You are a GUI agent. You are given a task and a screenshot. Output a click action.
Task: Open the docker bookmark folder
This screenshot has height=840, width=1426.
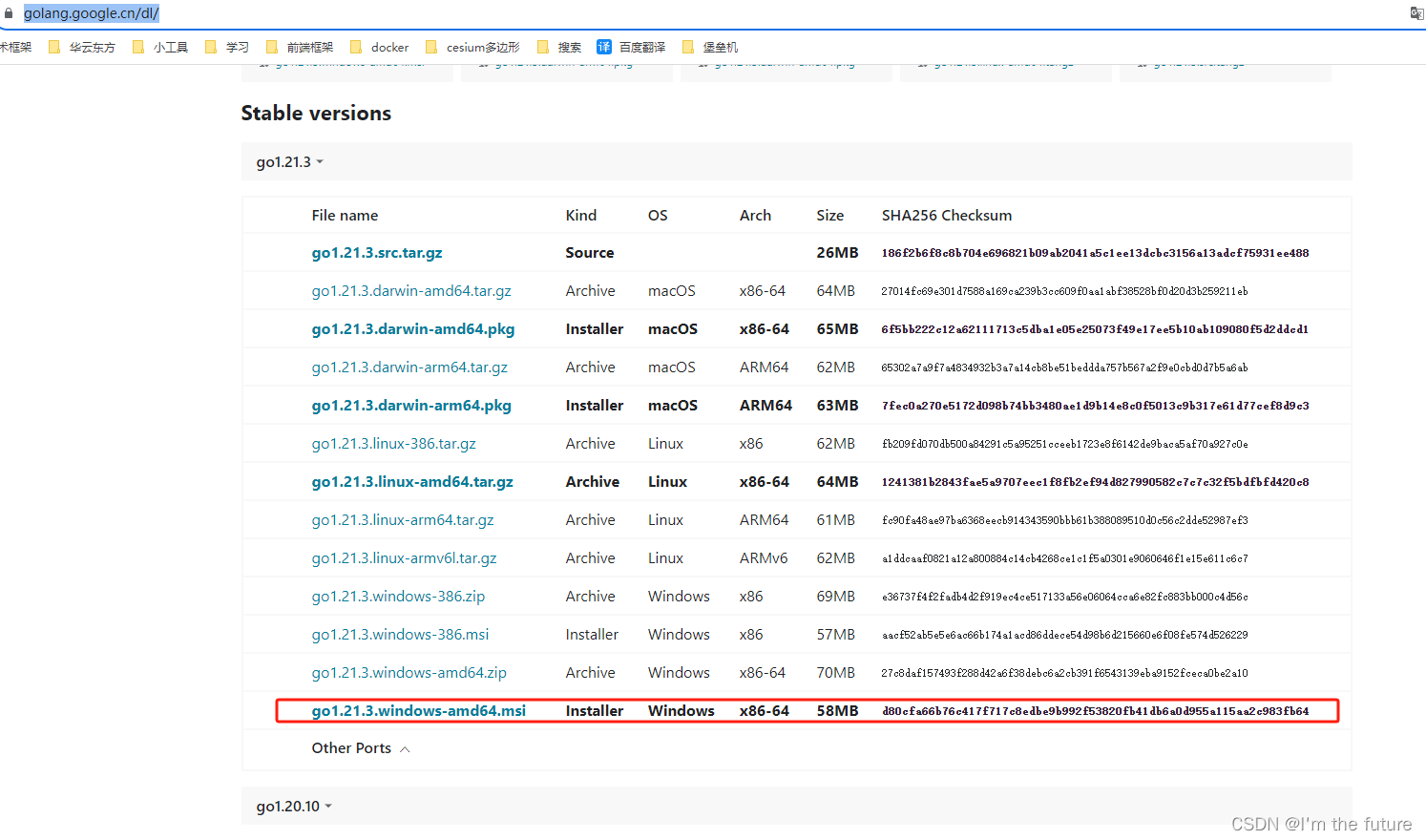pyautogui.click(x=380, y=47)
